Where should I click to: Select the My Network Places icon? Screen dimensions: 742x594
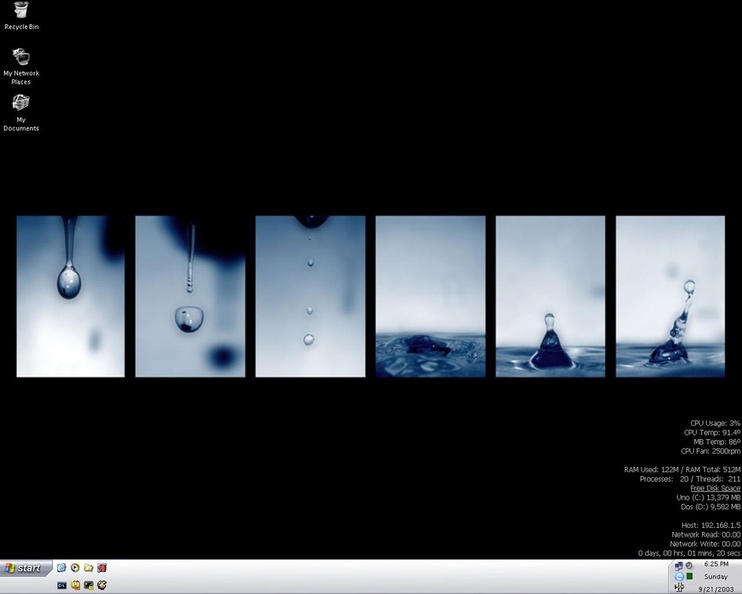pyautogui.click(x=21, y=66)
